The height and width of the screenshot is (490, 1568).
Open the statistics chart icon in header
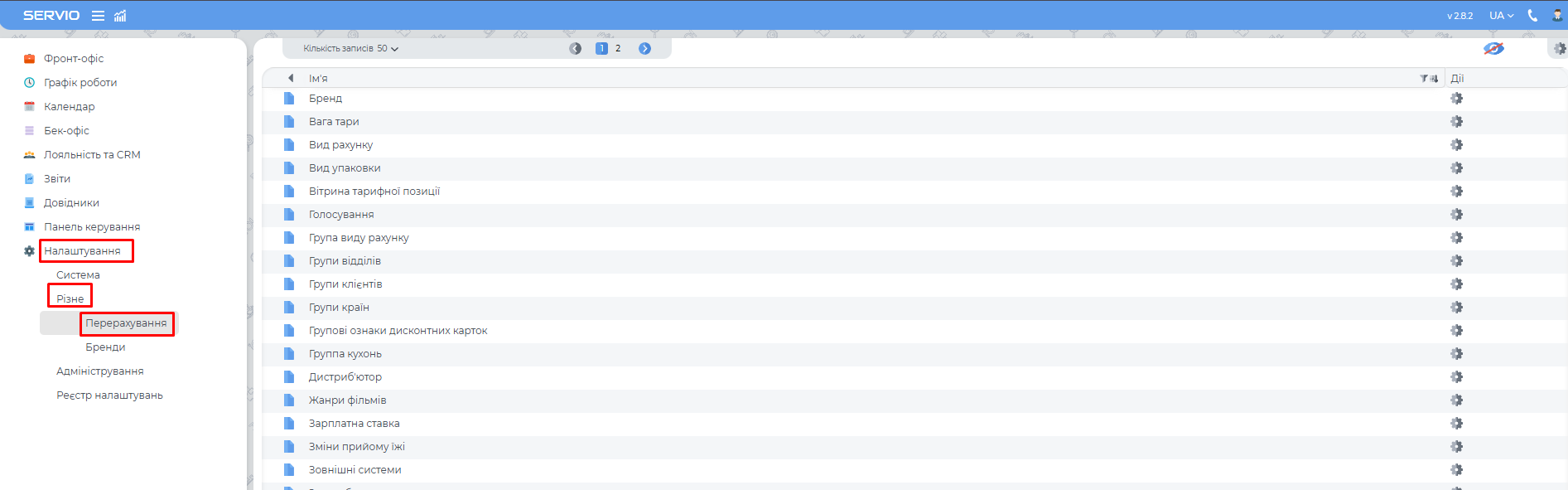click(x=120, y=16)
